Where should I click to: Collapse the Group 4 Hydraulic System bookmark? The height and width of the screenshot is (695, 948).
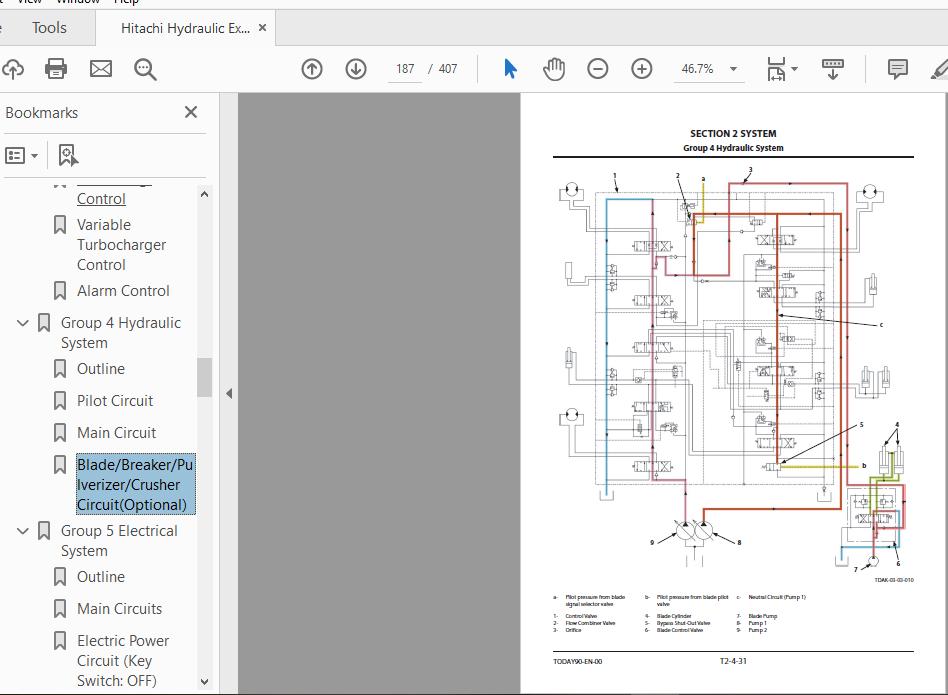[x=23, y=323]
